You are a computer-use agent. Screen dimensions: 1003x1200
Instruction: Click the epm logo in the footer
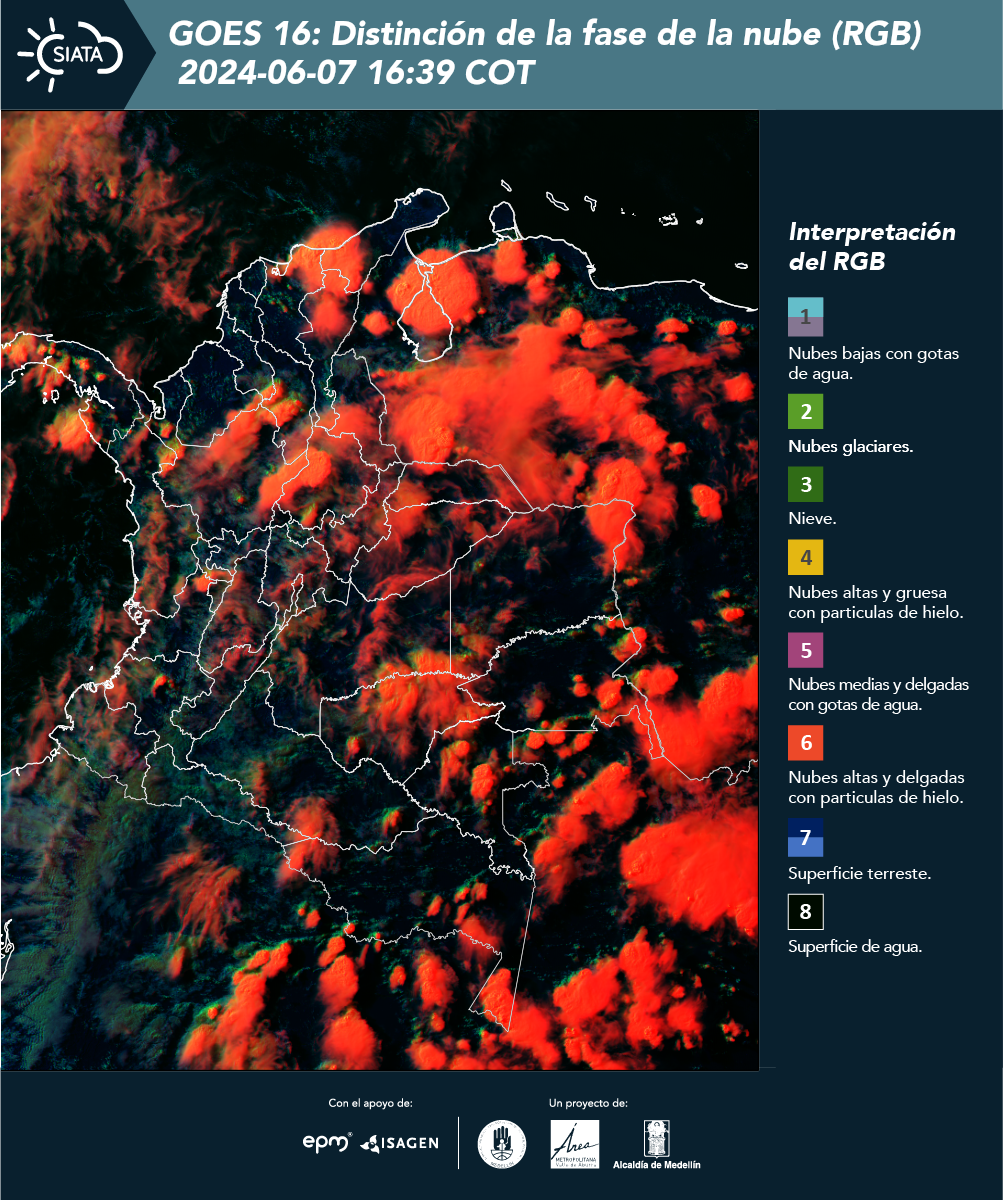click(x=327, y=1142)
